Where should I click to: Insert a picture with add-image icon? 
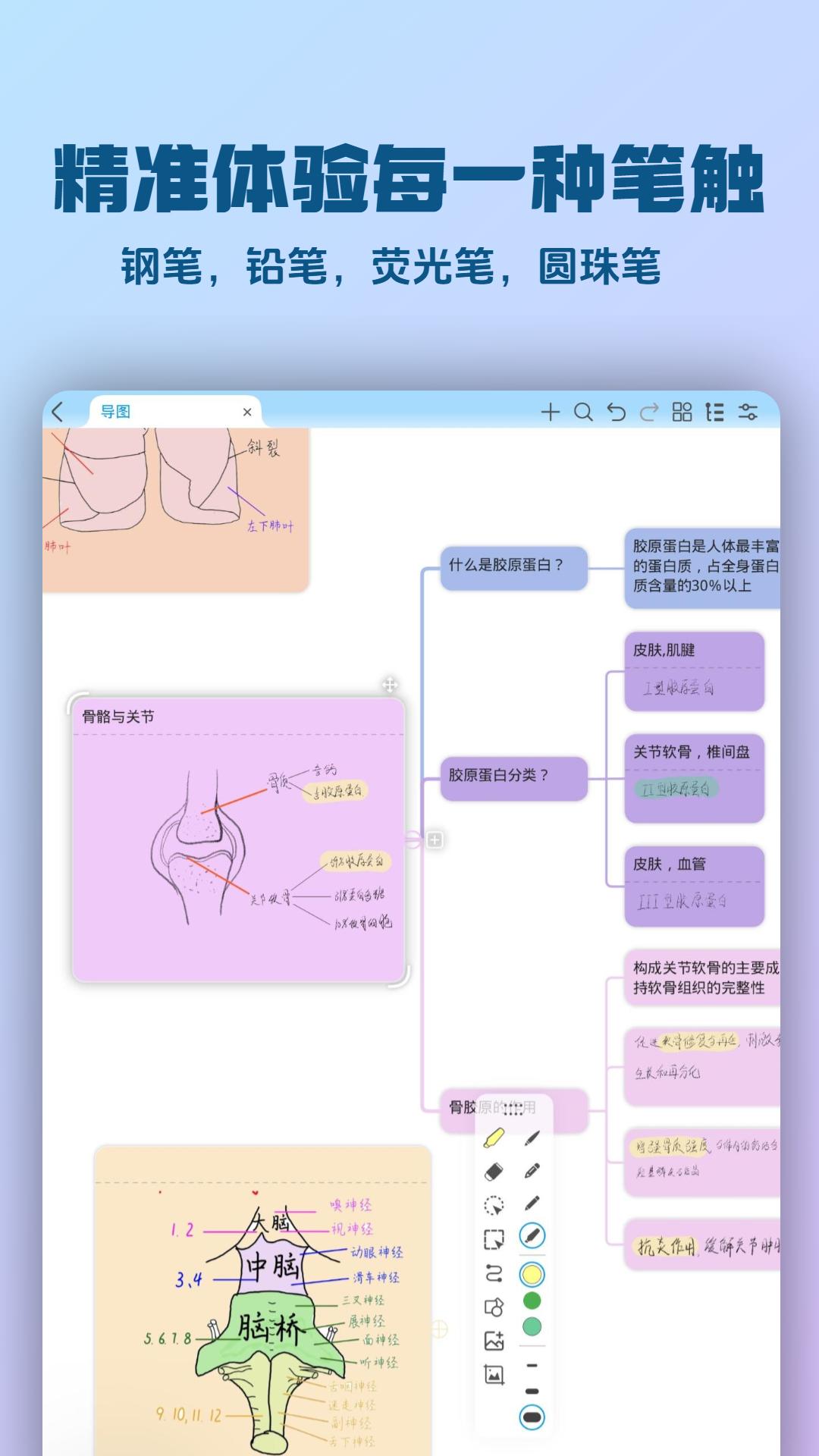494,1341
